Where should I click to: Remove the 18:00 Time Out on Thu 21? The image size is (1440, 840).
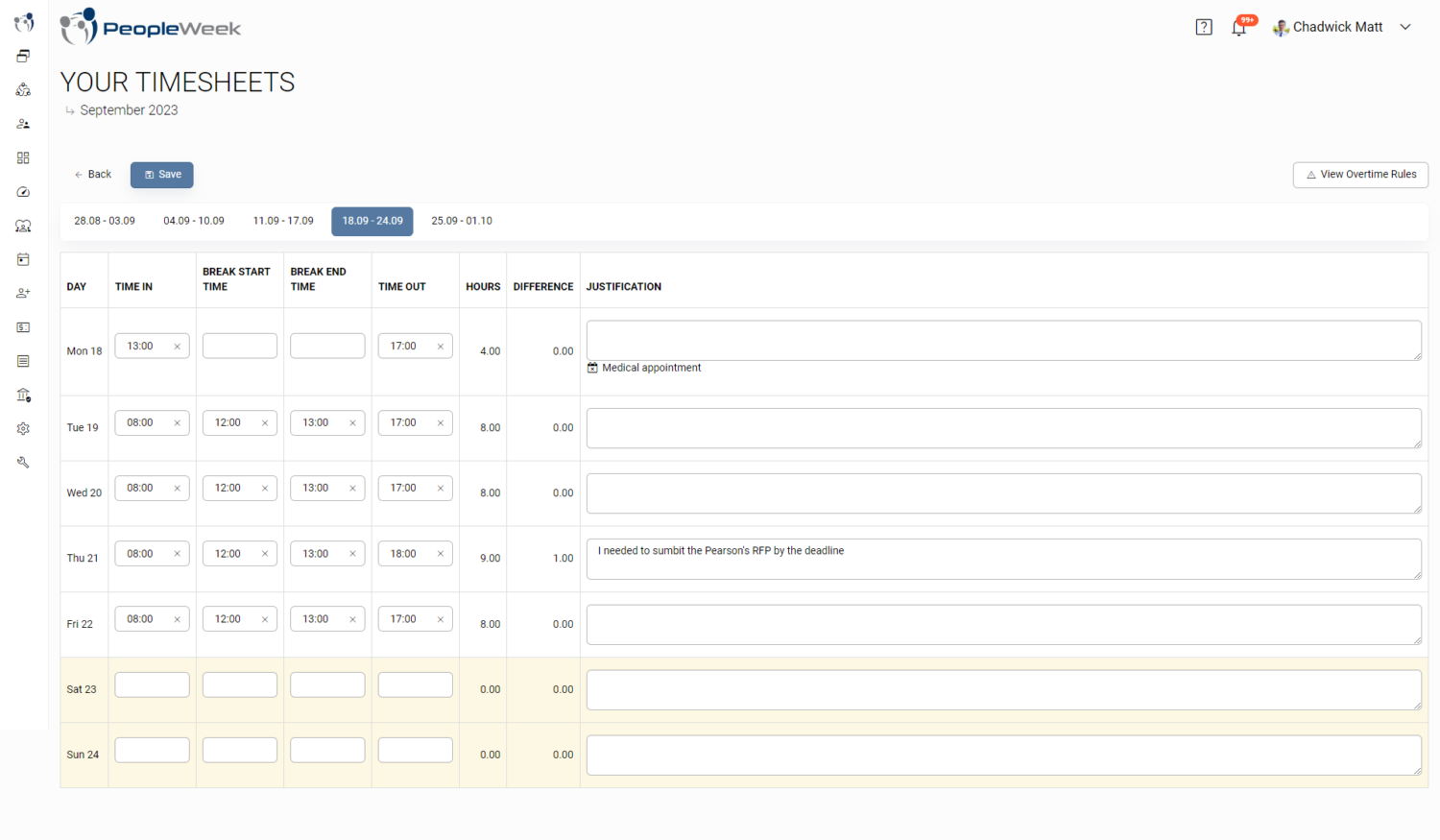(441, 553)
